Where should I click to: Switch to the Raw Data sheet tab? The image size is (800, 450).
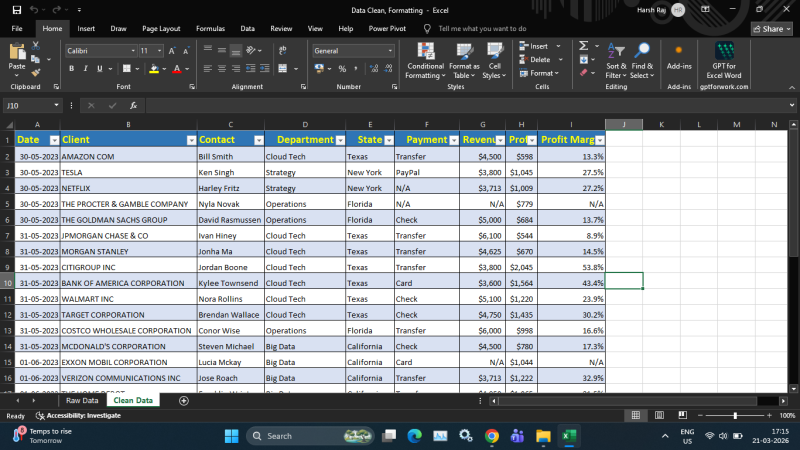click(82, 400)
